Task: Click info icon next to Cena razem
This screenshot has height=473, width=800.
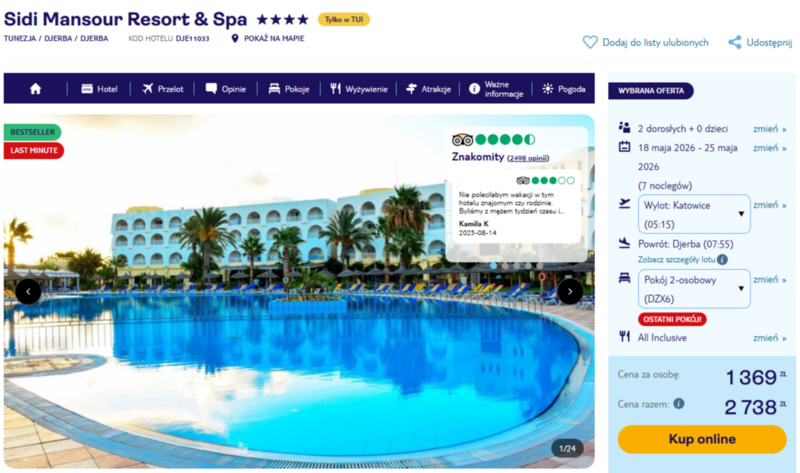Action: pos(679,404)
